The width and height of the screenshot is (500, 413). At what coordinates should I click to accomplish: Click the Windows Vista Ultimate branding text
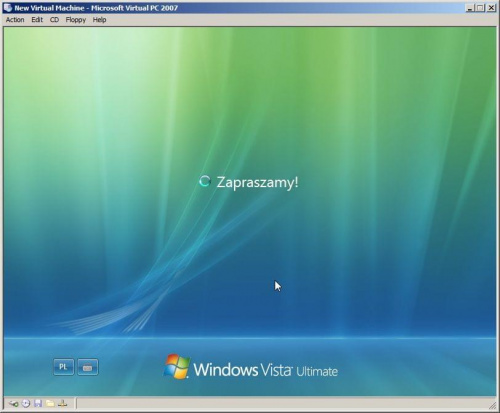[x=266, y=370]
